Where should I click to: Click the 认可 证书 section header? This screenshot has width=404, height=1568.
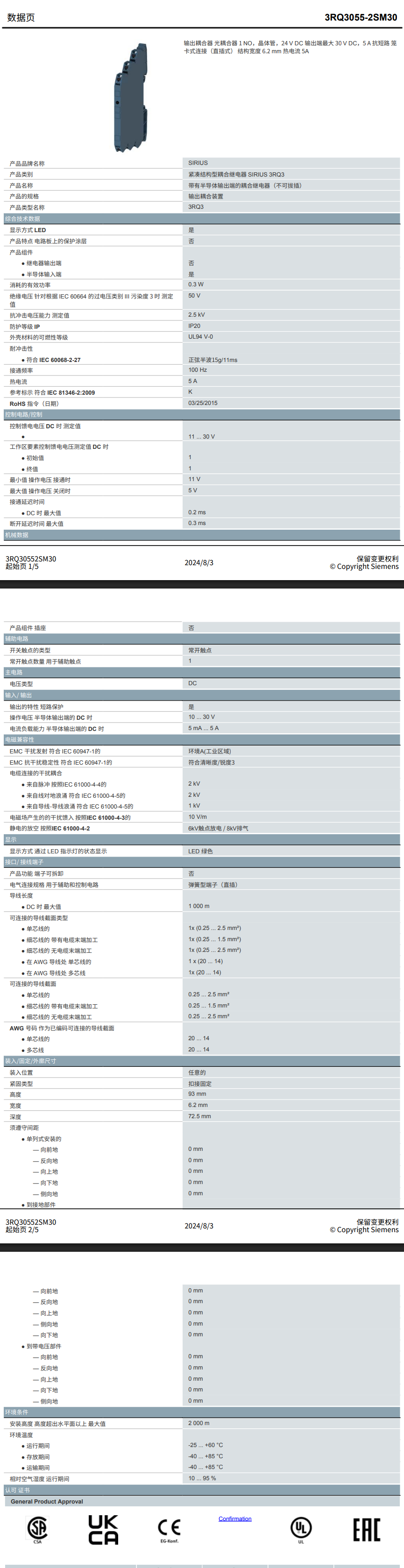202,1490
